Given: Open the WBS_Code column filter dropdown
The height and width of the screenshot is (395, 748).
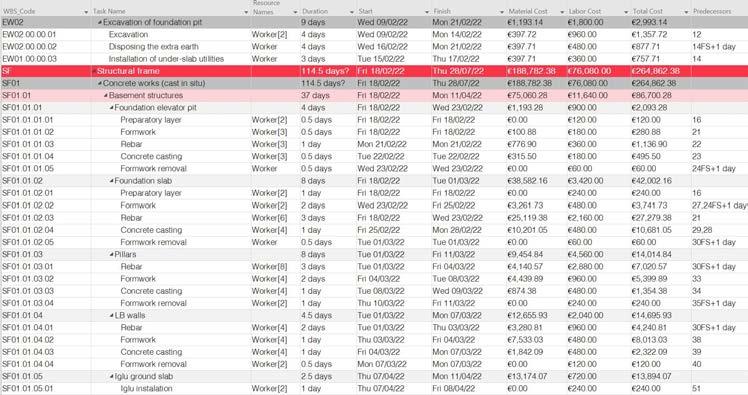Looking at the screenshot, I should [x=86, y=12].
